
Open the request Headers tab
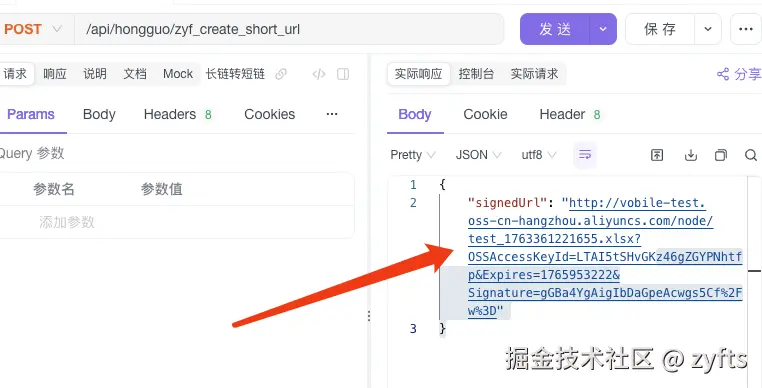(x=178, y=114)
